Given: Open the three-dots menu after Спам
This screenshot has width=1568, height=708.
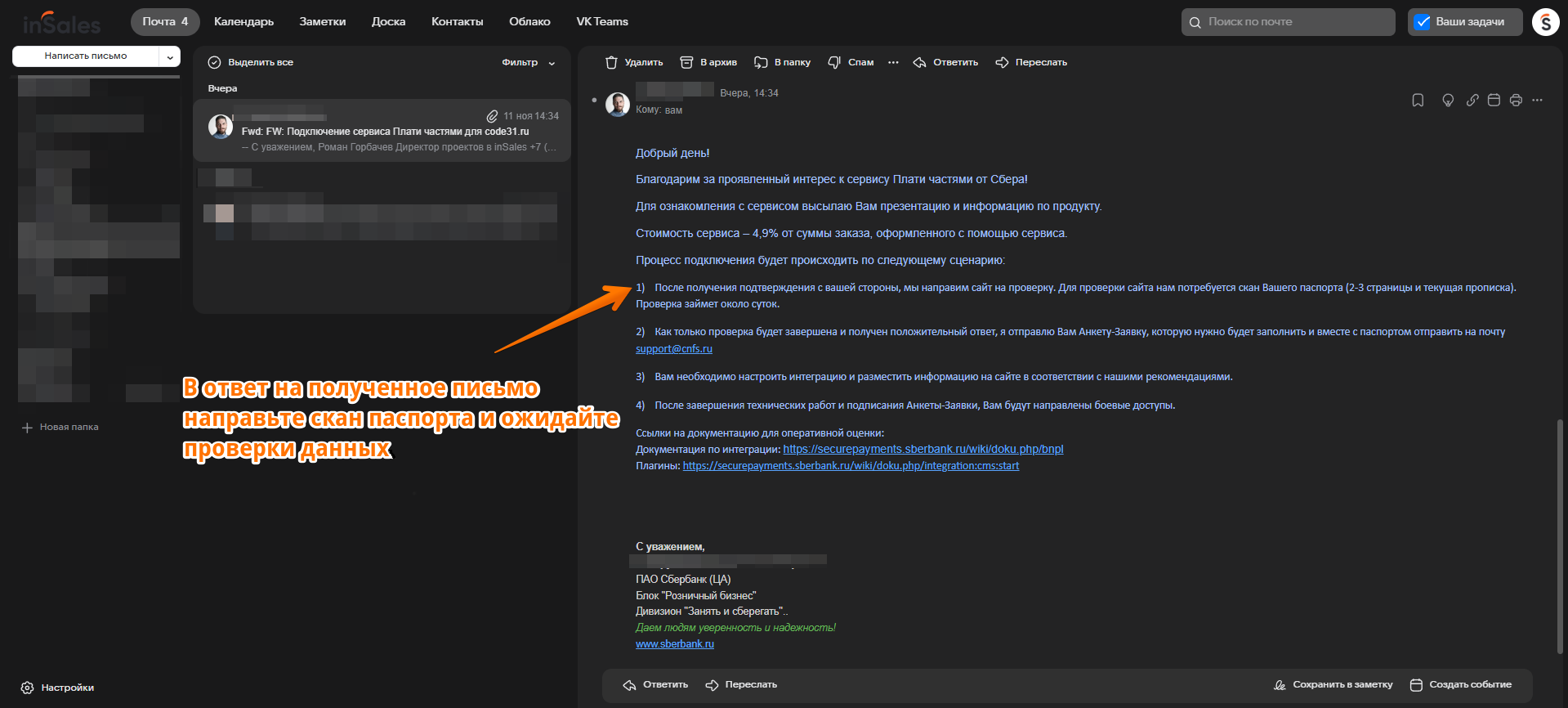Looking at the screenshot, I should 893,62.
